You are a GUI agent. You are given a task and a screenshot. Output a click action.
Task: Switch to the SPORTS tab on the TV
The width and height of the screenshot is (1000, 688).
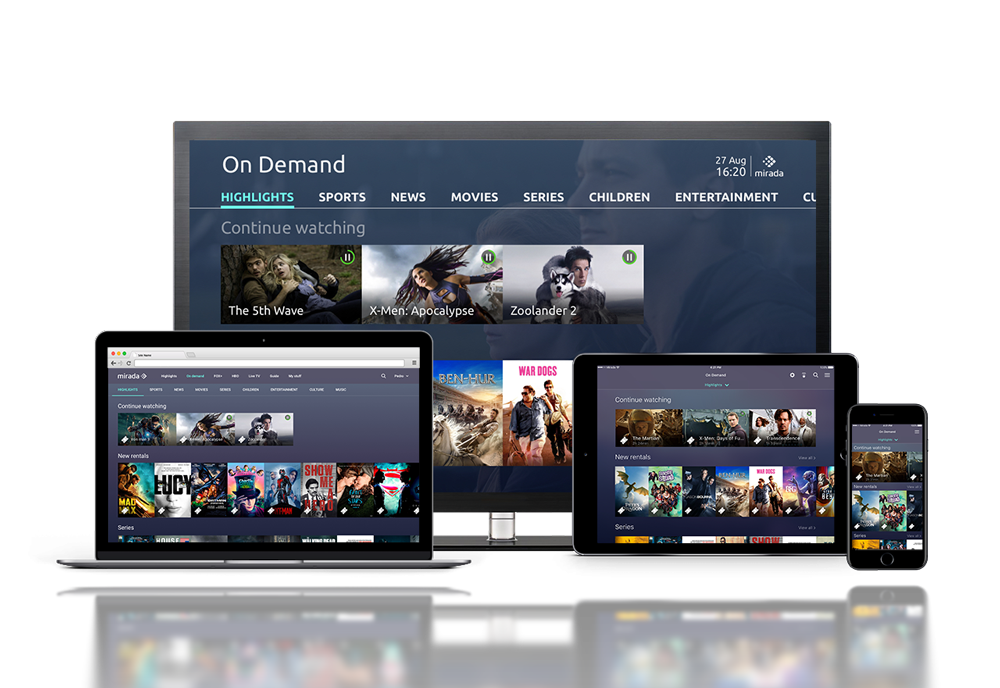[342, 197]
